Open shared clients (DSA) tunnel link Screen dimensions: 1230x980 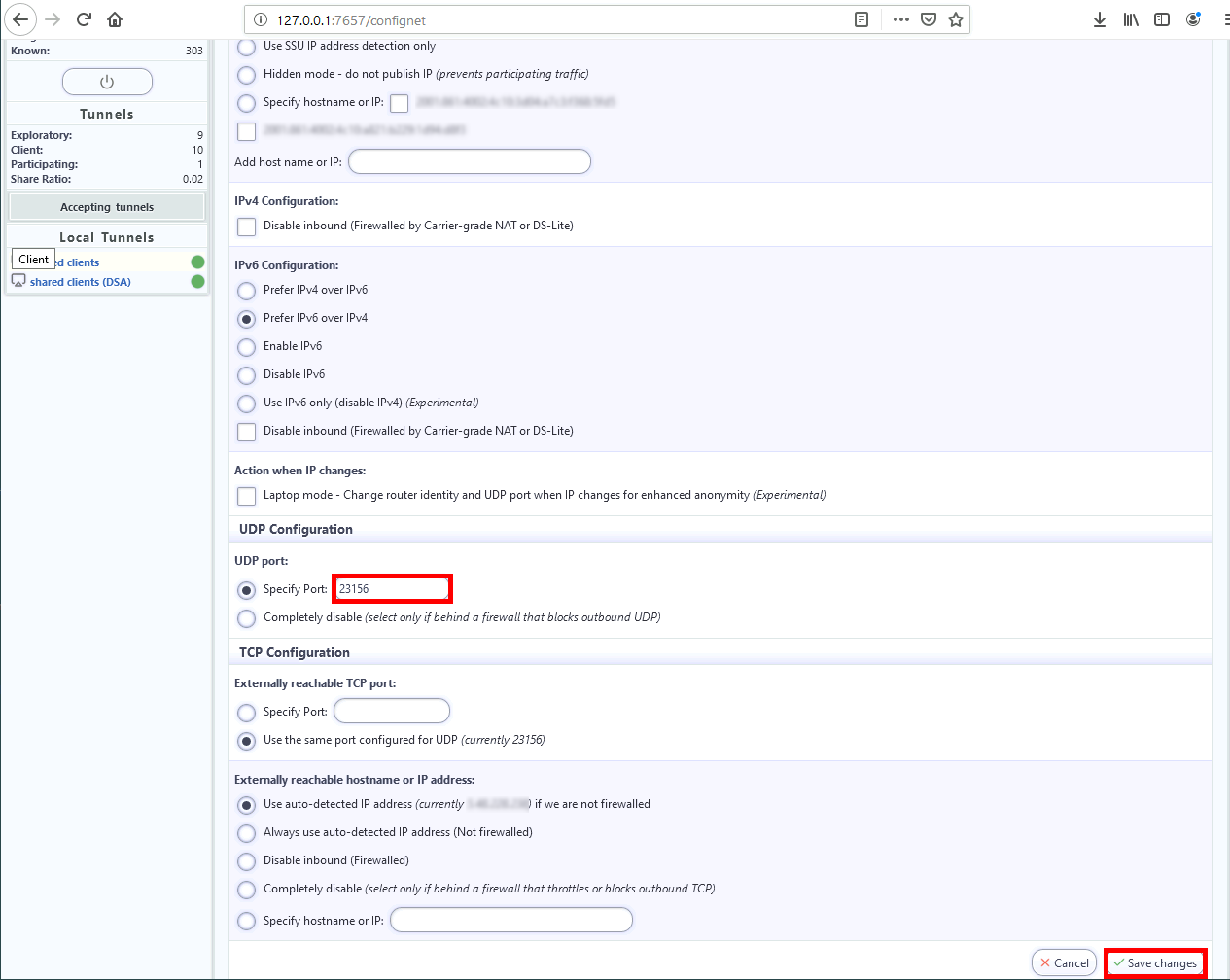pos(80,282)
